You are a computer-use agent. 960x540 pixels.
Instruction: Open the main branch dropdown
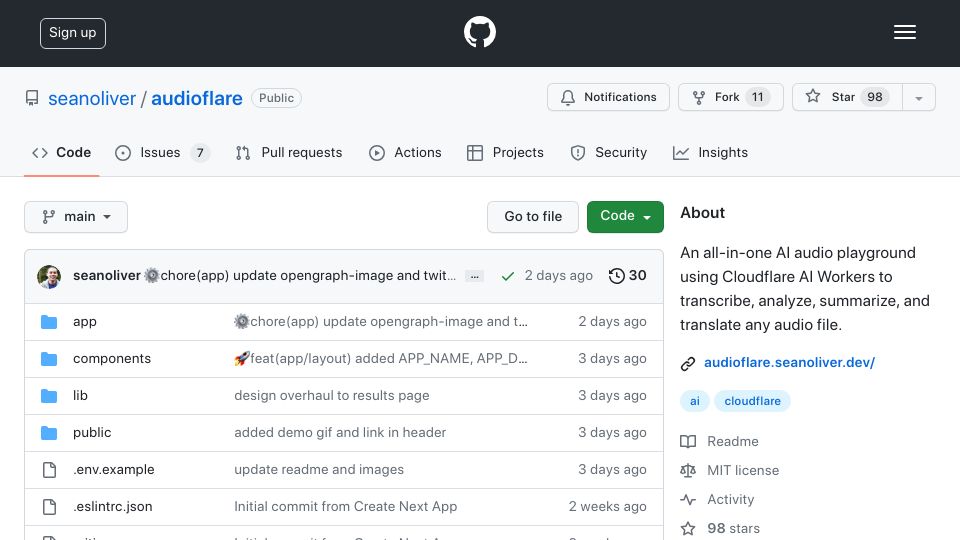coord(76,217)
